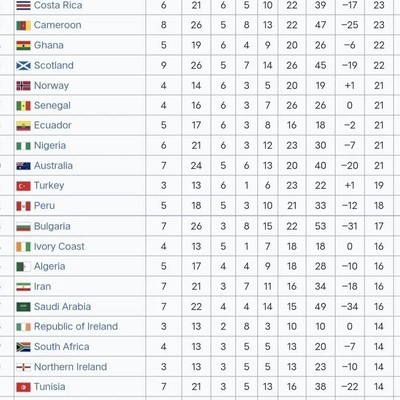Open the Bulgaria team link
The height and width of the screenshot is (400, 400).
(52, 226)
